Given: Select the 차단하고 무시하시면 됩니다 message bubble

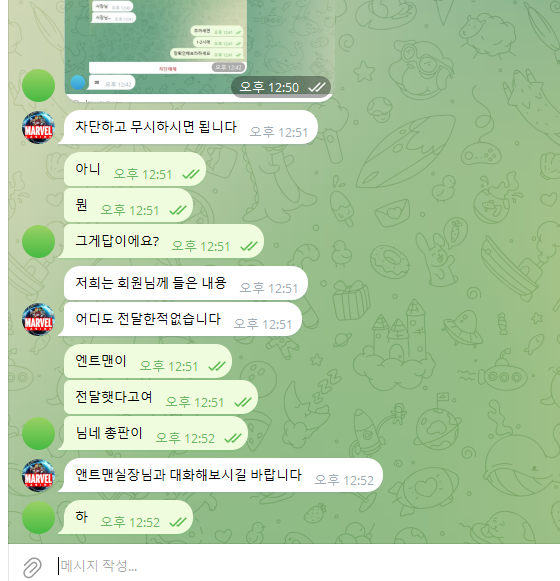Looking at the screenshot, I should tap(190, 127).
